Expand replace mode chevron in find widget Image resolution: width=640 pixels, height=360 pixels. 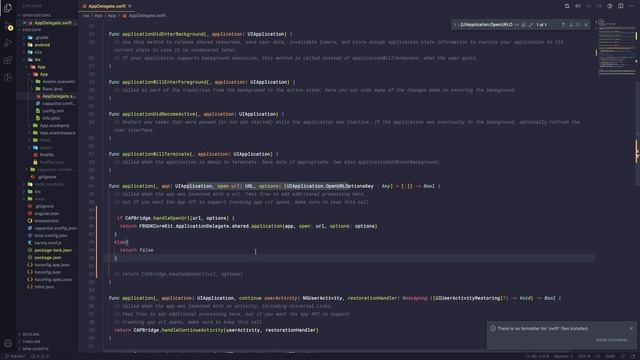pos(455,25)
